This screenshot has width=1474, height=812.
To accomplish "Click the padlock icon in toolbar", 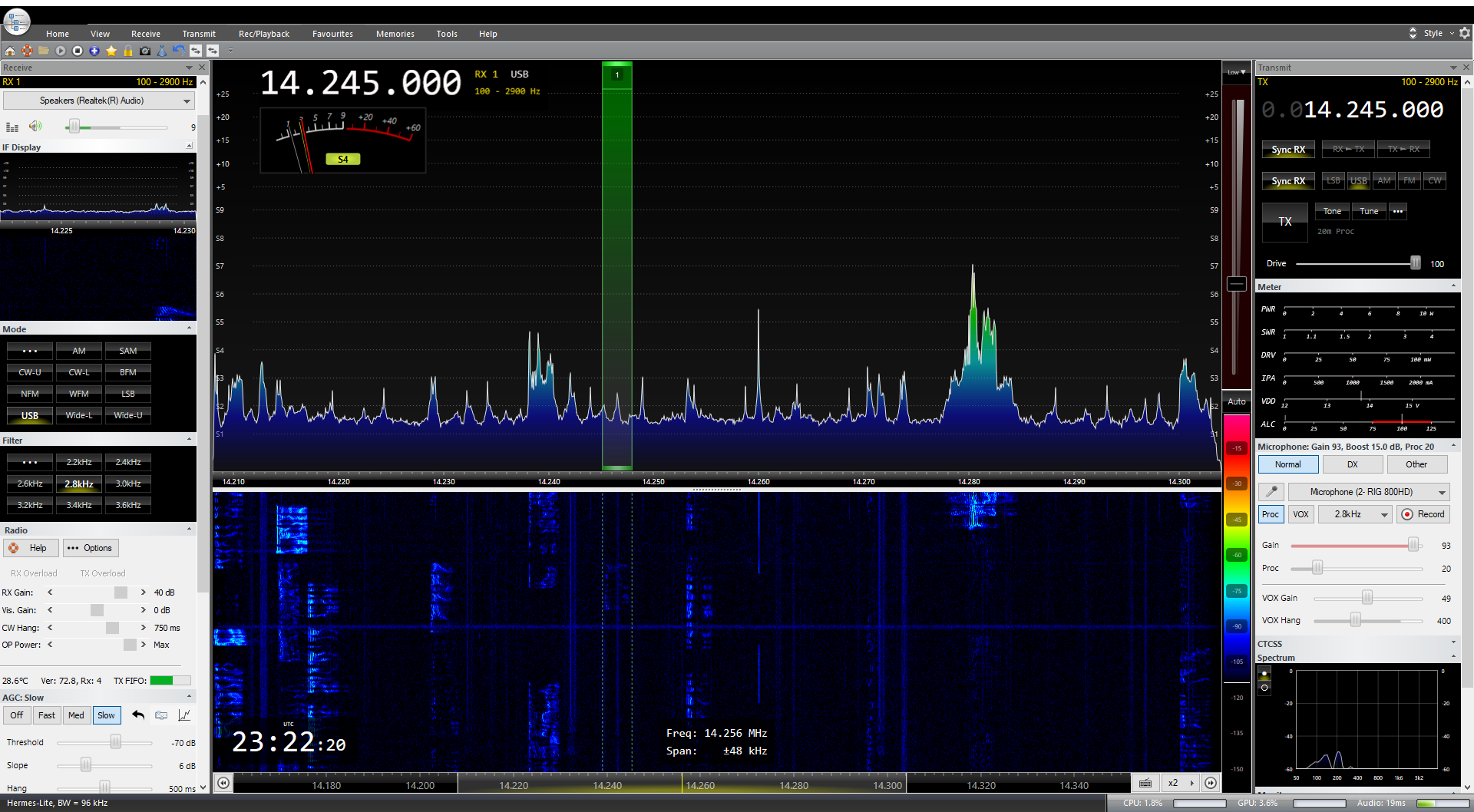I will 128,51.
